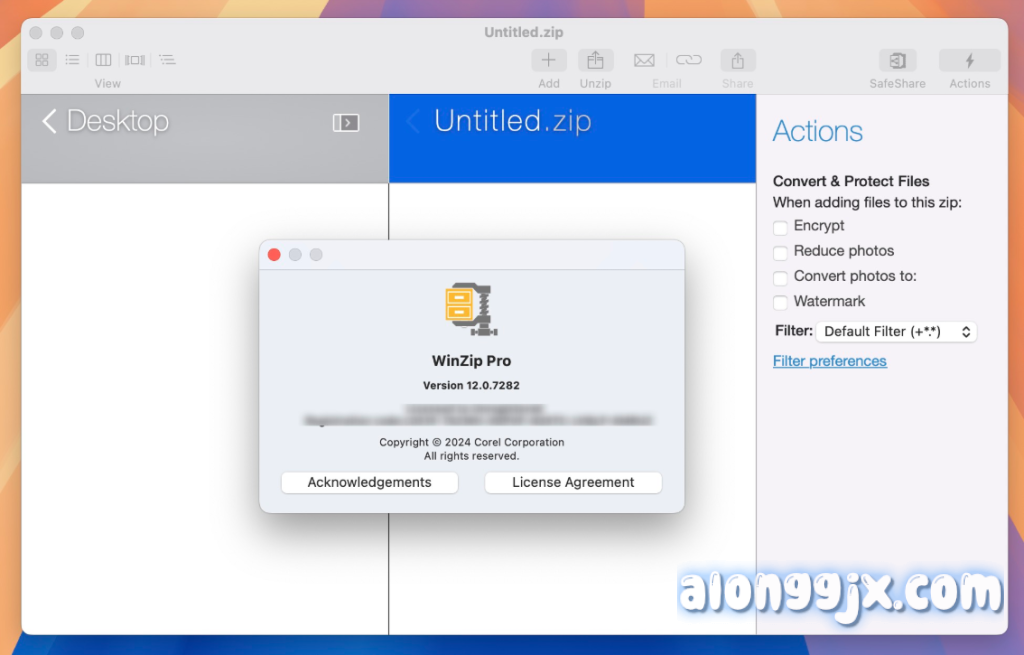Click the Share toolbar icon
Image resolution: width=1024 pixels, height=655 pixels.
click(738, 61)
